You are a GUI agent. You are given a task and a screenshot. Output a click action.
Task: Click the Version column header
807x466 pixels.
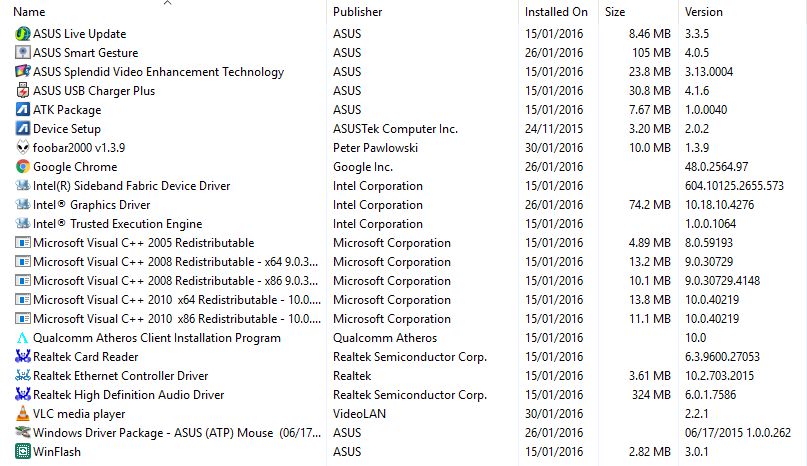pos(704,12)
